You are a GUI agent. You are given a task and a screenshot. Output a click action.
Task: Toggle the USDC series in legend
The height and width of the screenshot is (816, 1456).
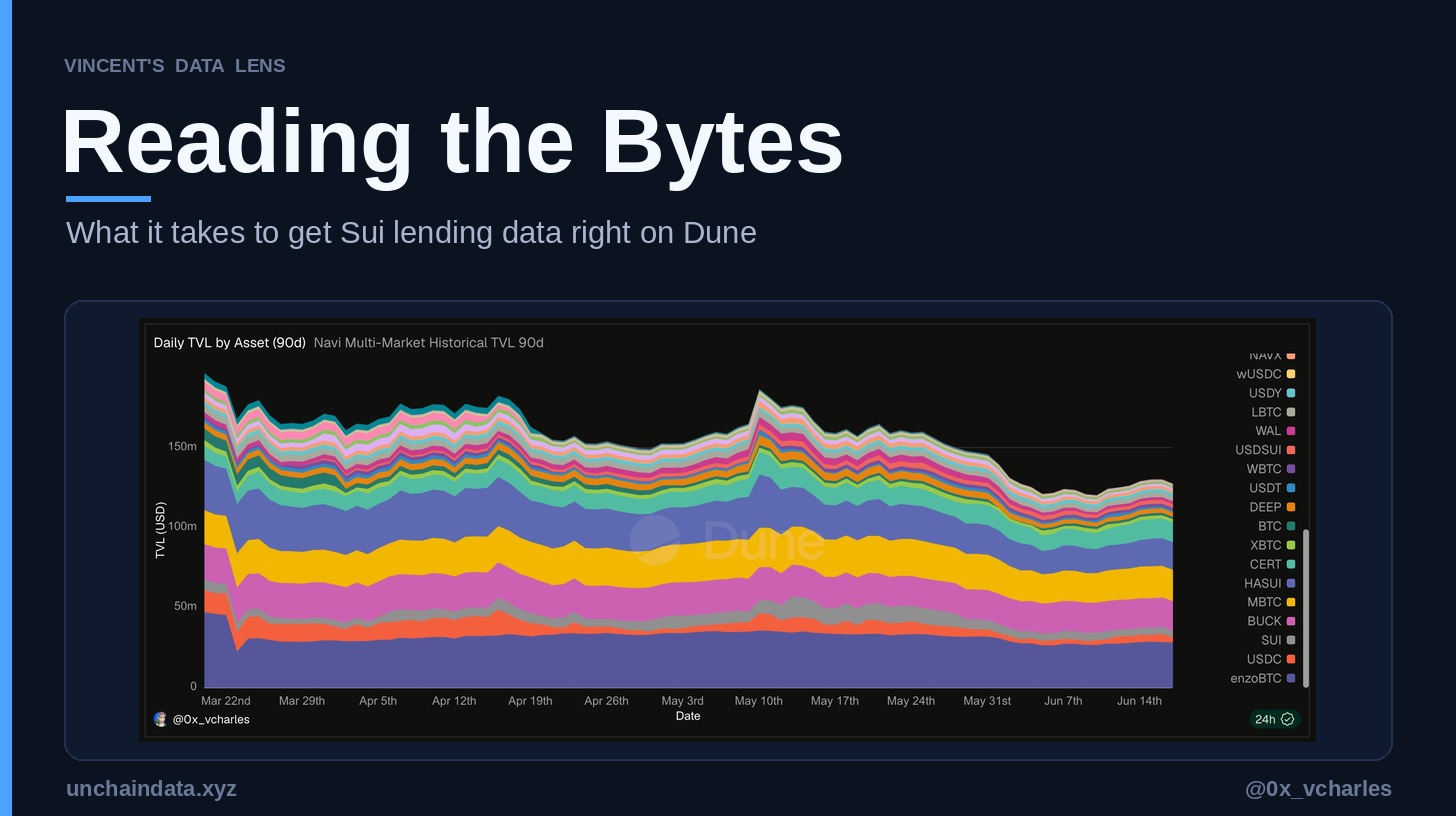[x=1271, y=659]
